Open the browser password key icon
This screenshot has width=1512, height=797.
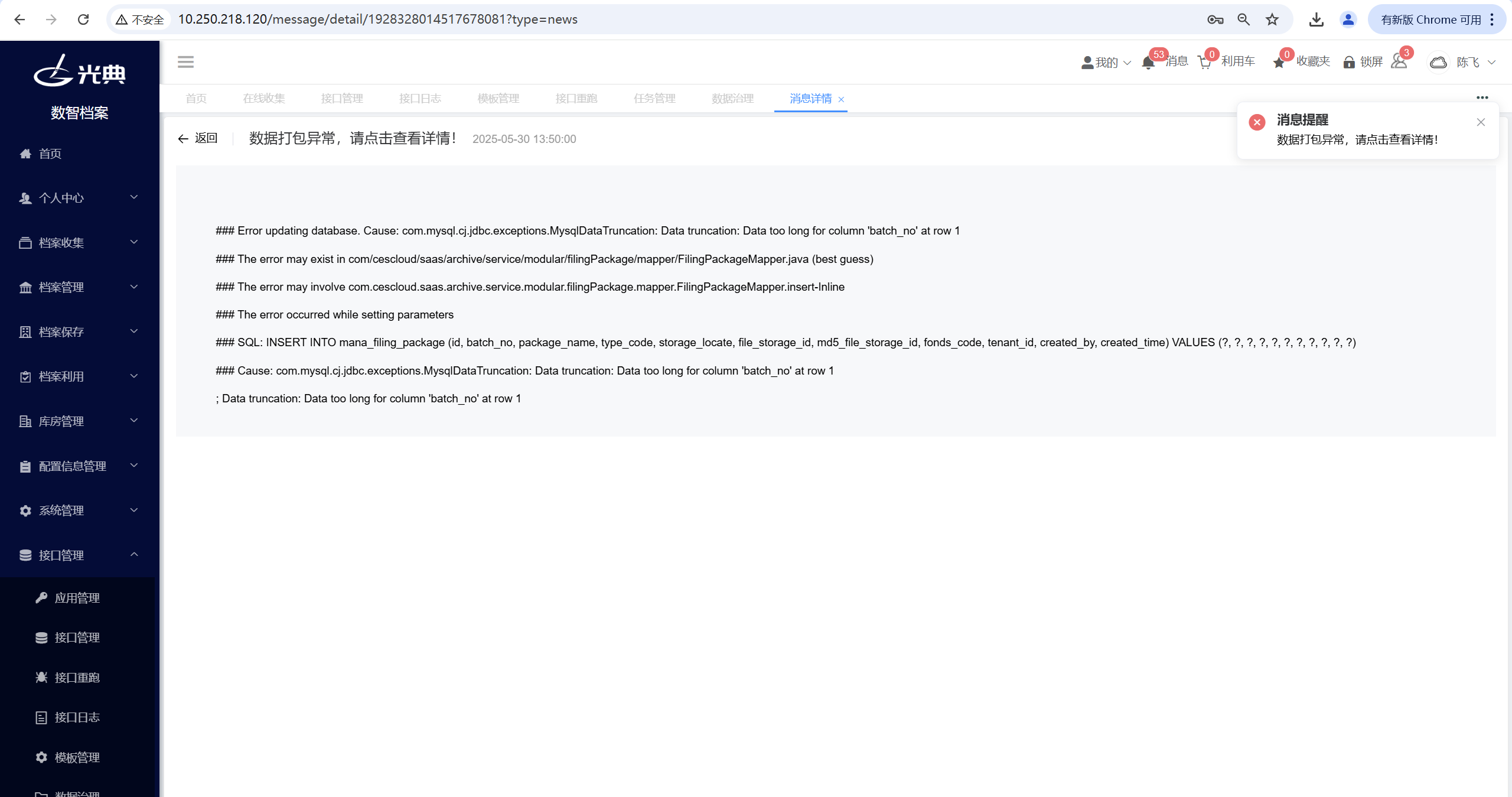(x=1215, y=19)
